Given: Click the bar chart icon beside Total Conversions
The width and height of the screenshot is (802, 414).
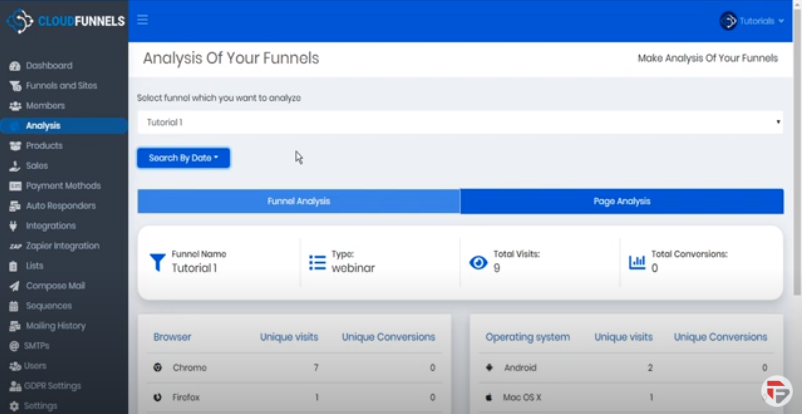Looking at the screenshot, I should pyautogui.click(x=637, y=262).
